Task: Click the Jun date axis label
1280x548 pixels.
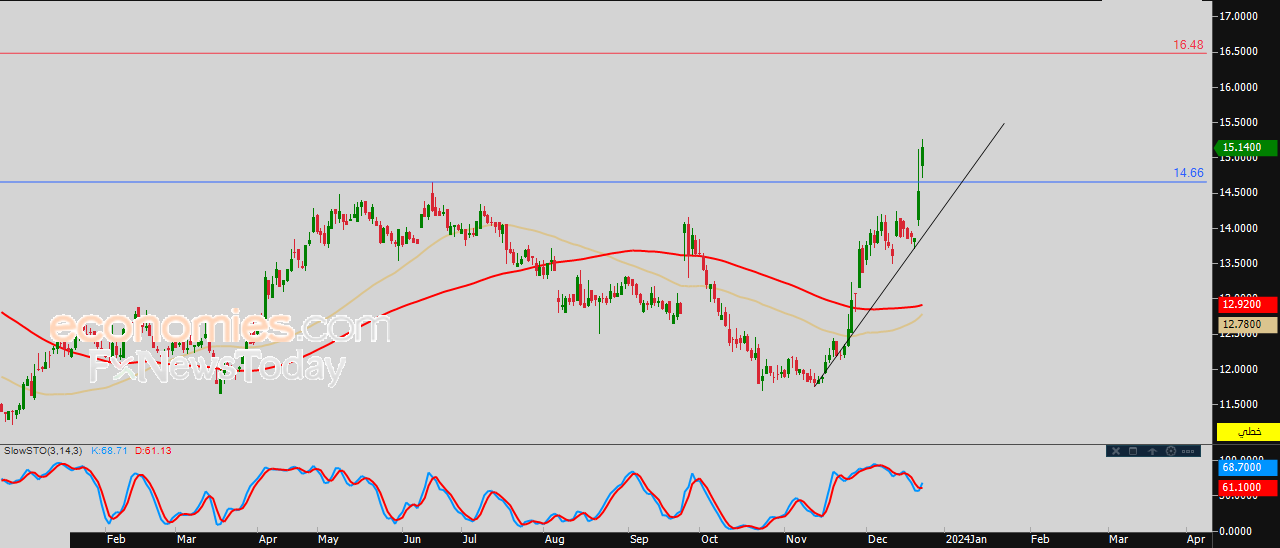Action: pos(412,539)
